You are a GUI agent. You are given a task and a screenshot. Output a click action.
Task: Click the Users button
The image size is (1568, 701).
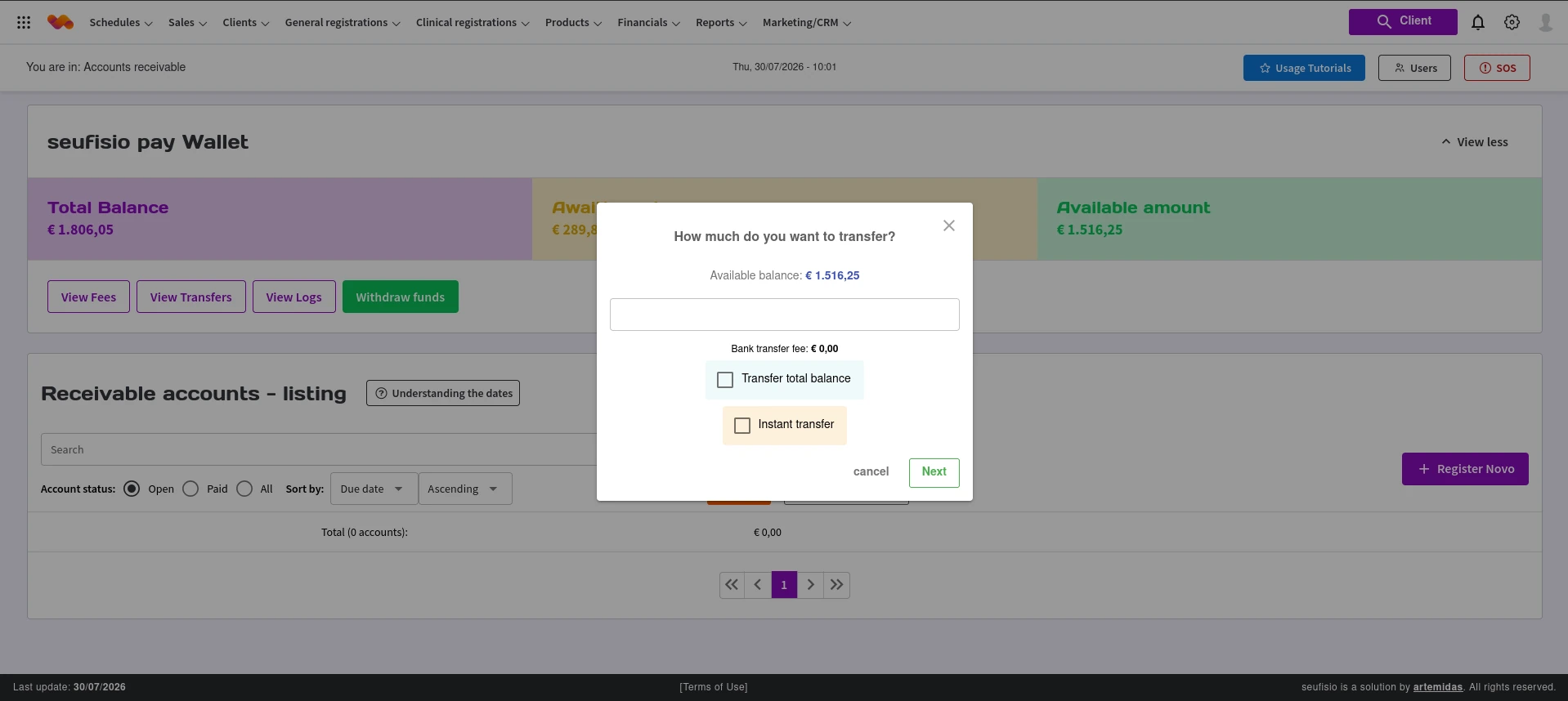click(x=1414, y=68)
